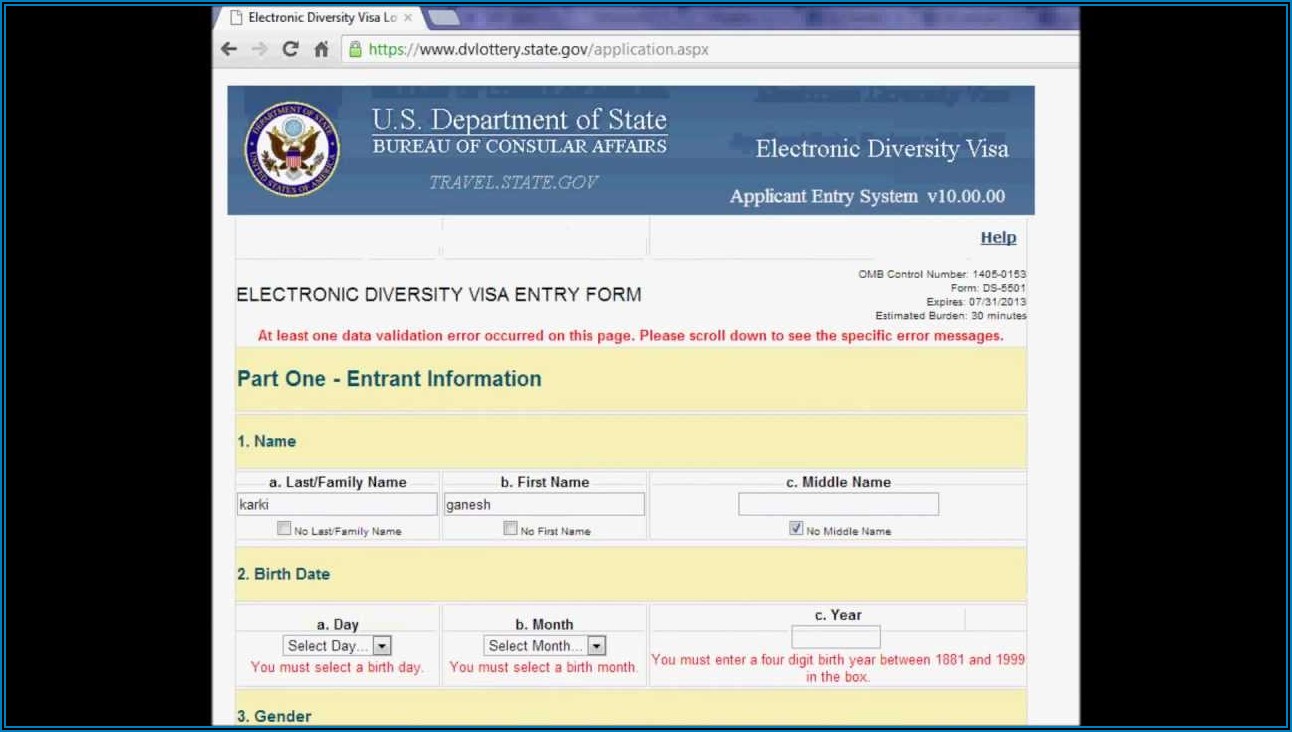Click the TRAVEL.STATE.GOV banner text
The width and height of the screenshot is (1292, 732).
tap(514, 182)
